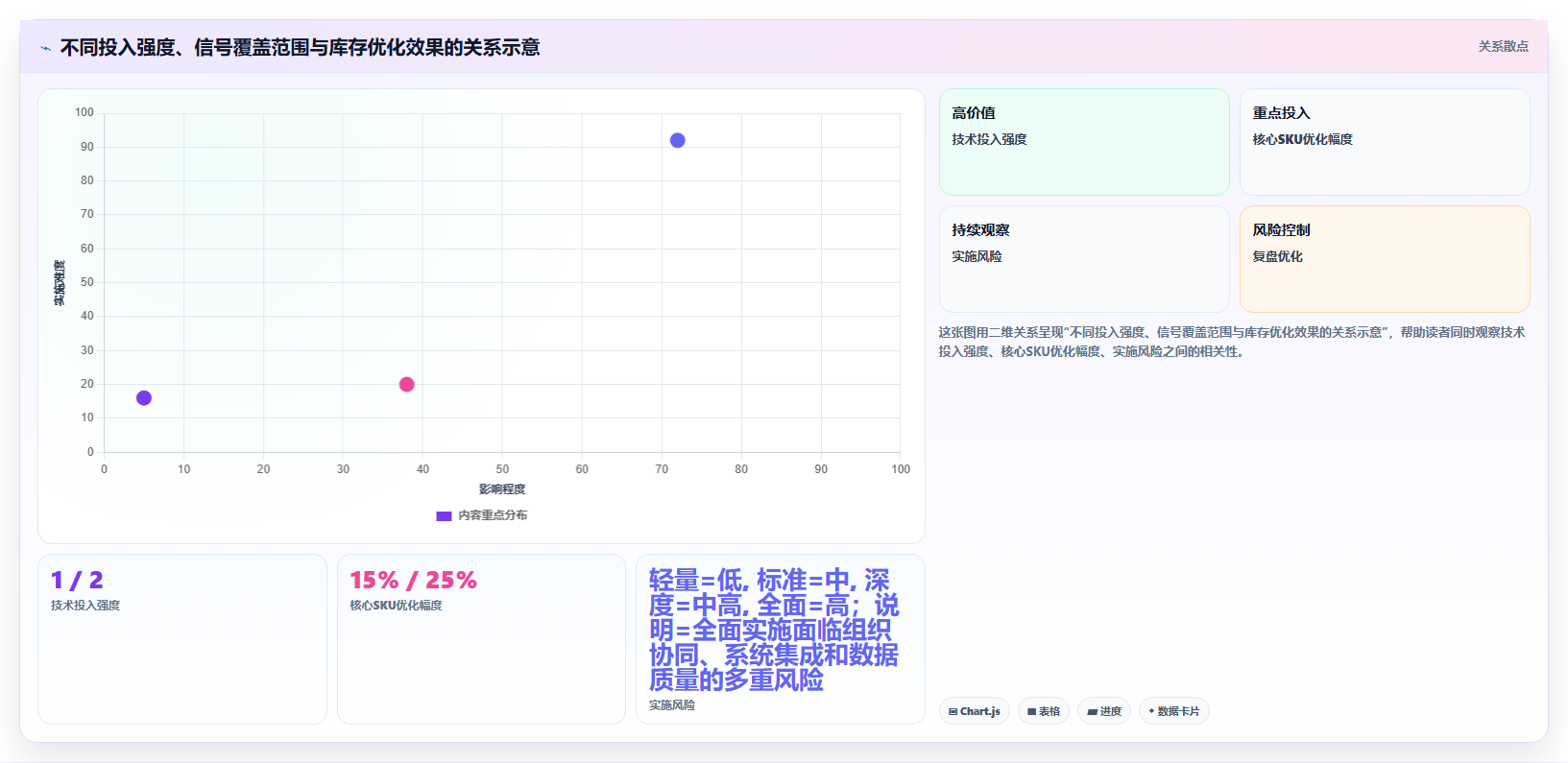Click the blue data point near the top of the chart
The height and width of the screenshot is (763, 1568).
pyautogui.click(x=677, y=140)
